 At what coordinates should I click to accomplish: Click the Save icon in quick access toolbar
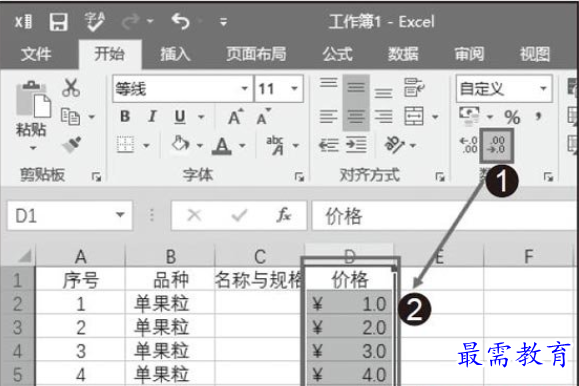[58, 22]
